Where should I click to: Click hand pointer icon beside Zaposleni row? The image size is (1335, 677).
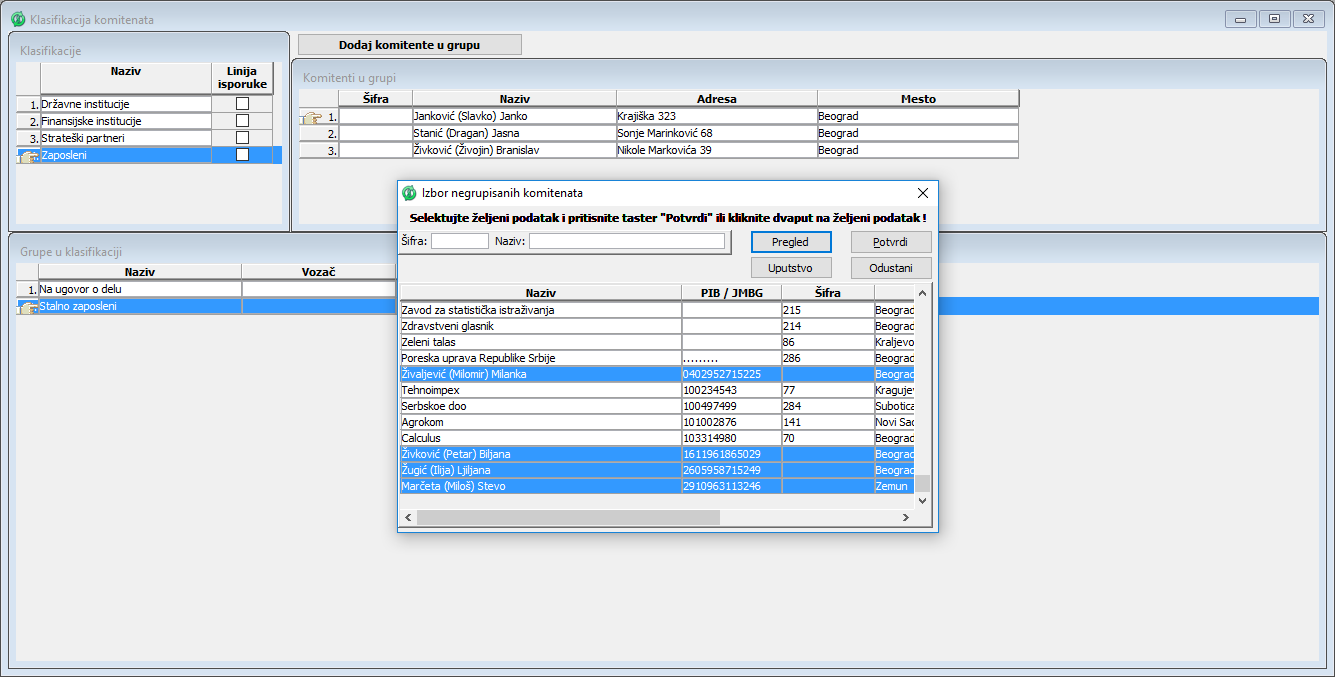click(x=28, y=156)
